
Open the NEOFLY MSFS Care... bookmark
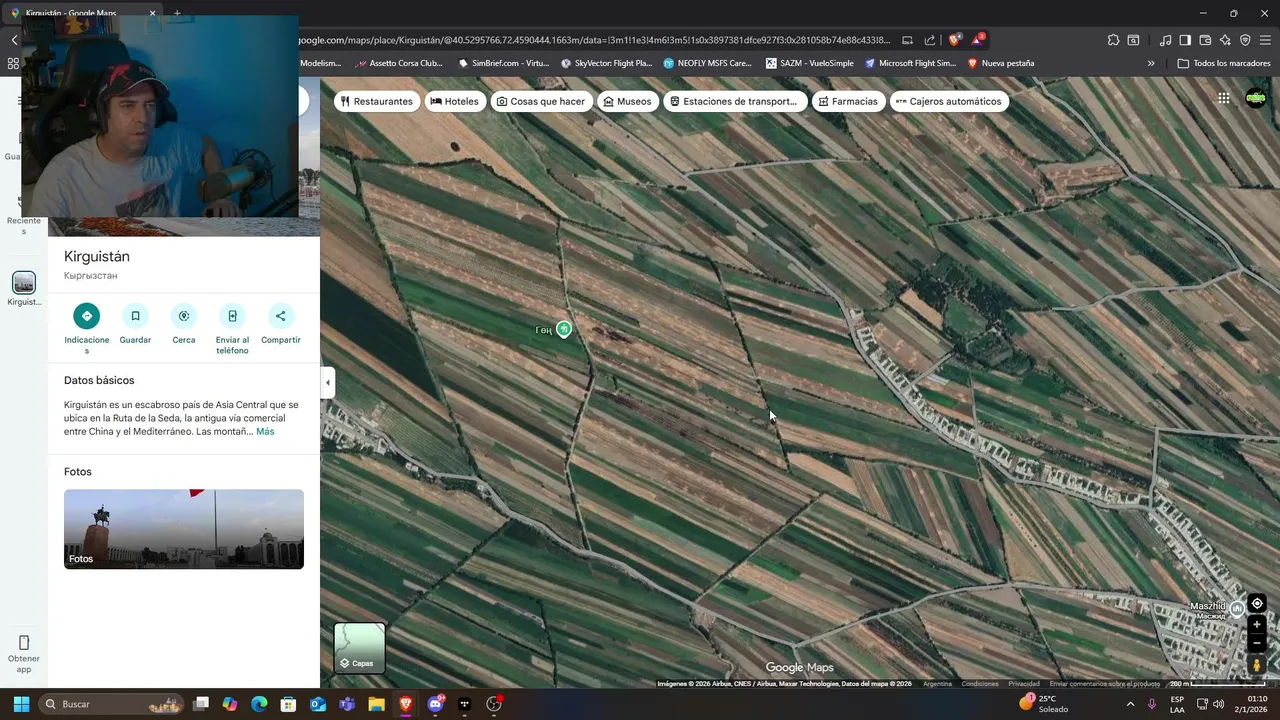pyautogui.click(x=706, y=63)
